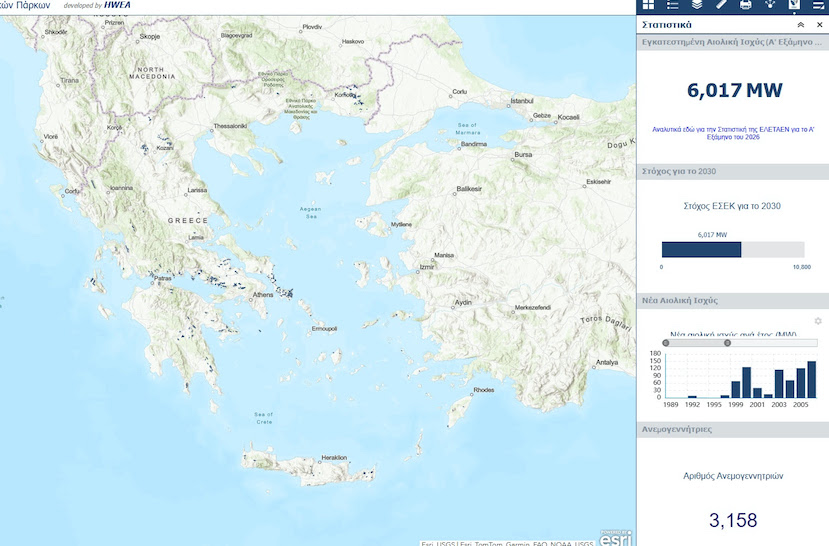
Task: Click the Thessaloniki label on the map
Action: (230, 126)
